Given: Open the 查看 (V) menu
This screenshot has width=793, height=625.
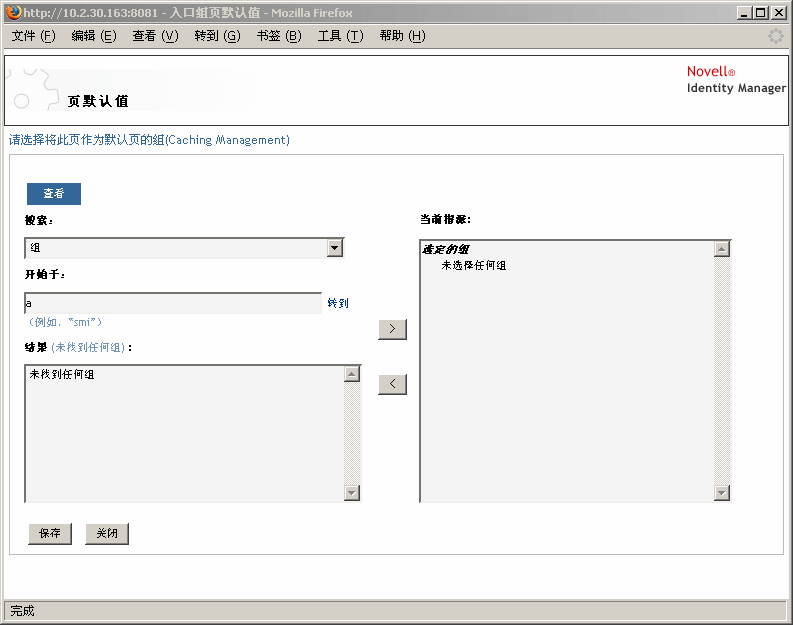Looking at the screenshot, I should pos(155,36).
